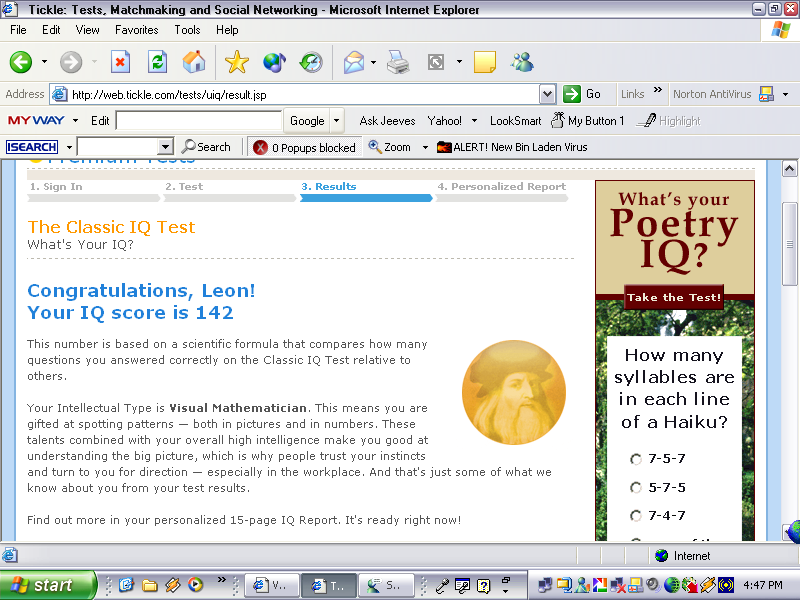Viewport: 800px width, 600px height.
Task: Click the Highlight pen toolbar item
Action: coord(668,121)
